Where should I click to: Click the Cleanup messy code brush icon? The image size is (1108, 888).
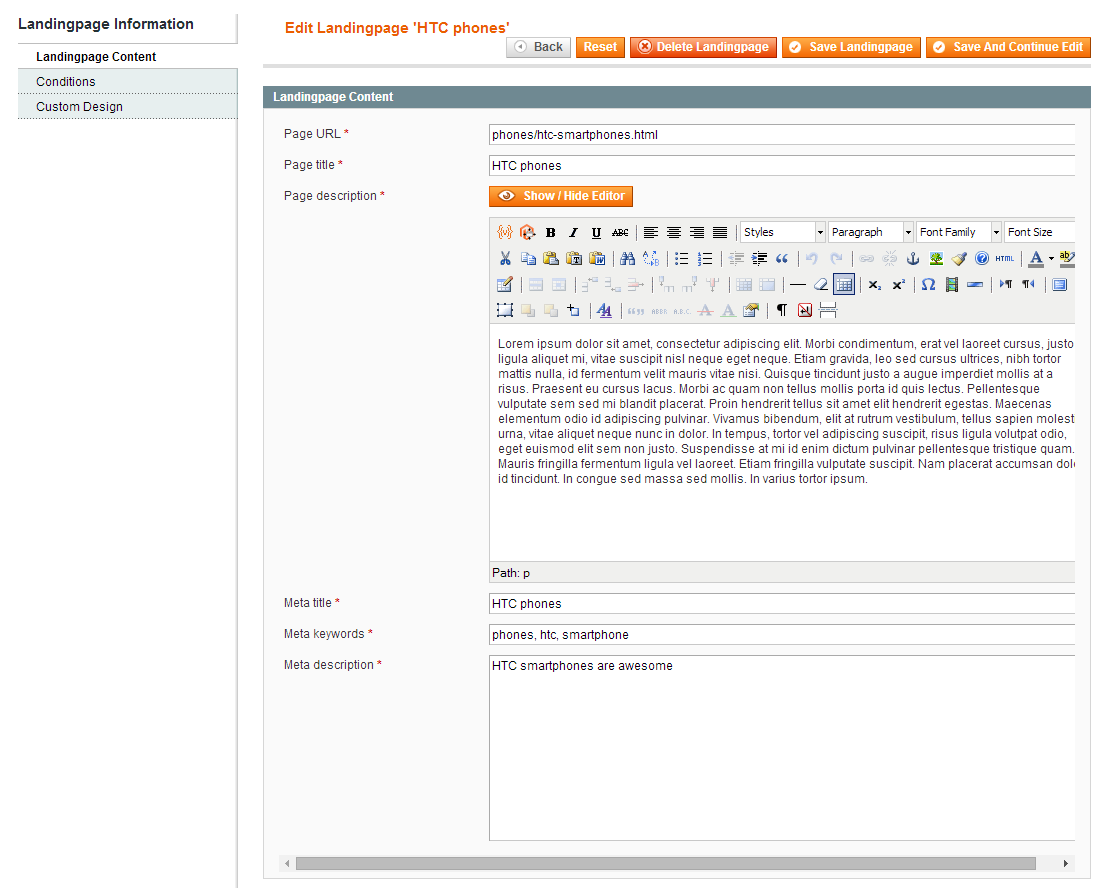point(959,259)
